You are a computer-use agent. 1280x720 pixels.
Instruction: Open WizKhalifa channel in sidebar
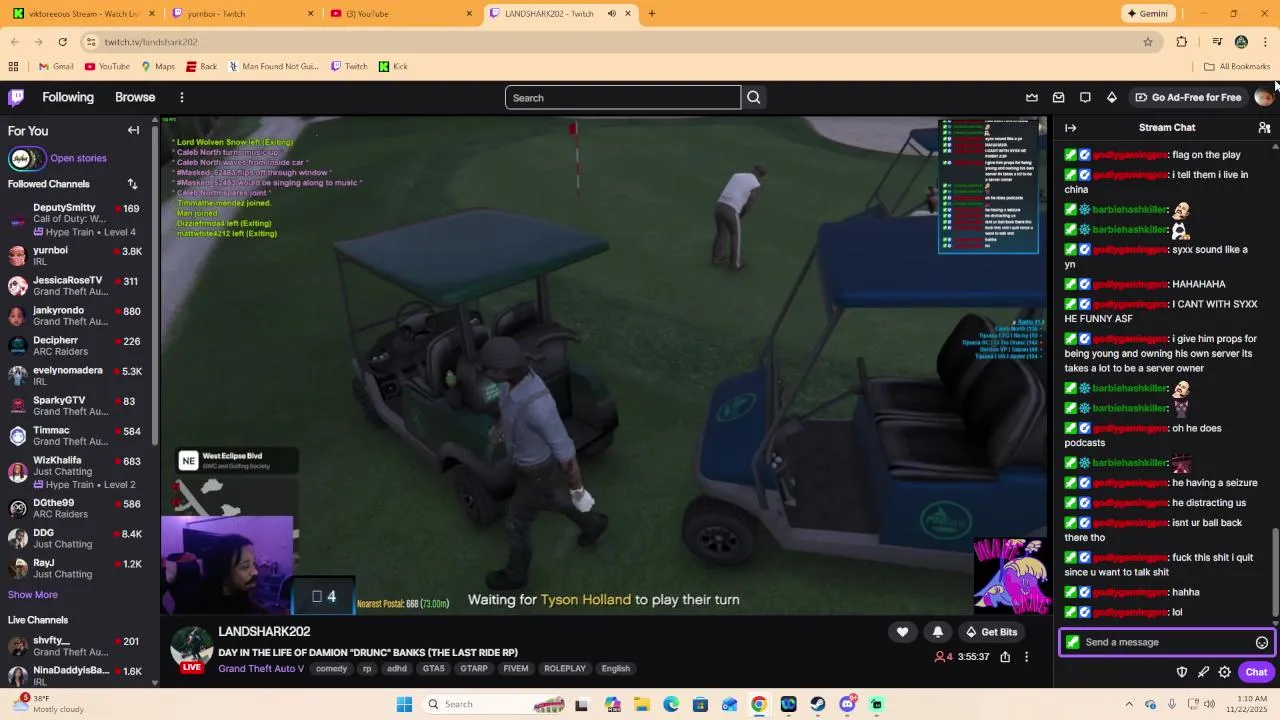(x=76, y=471)
